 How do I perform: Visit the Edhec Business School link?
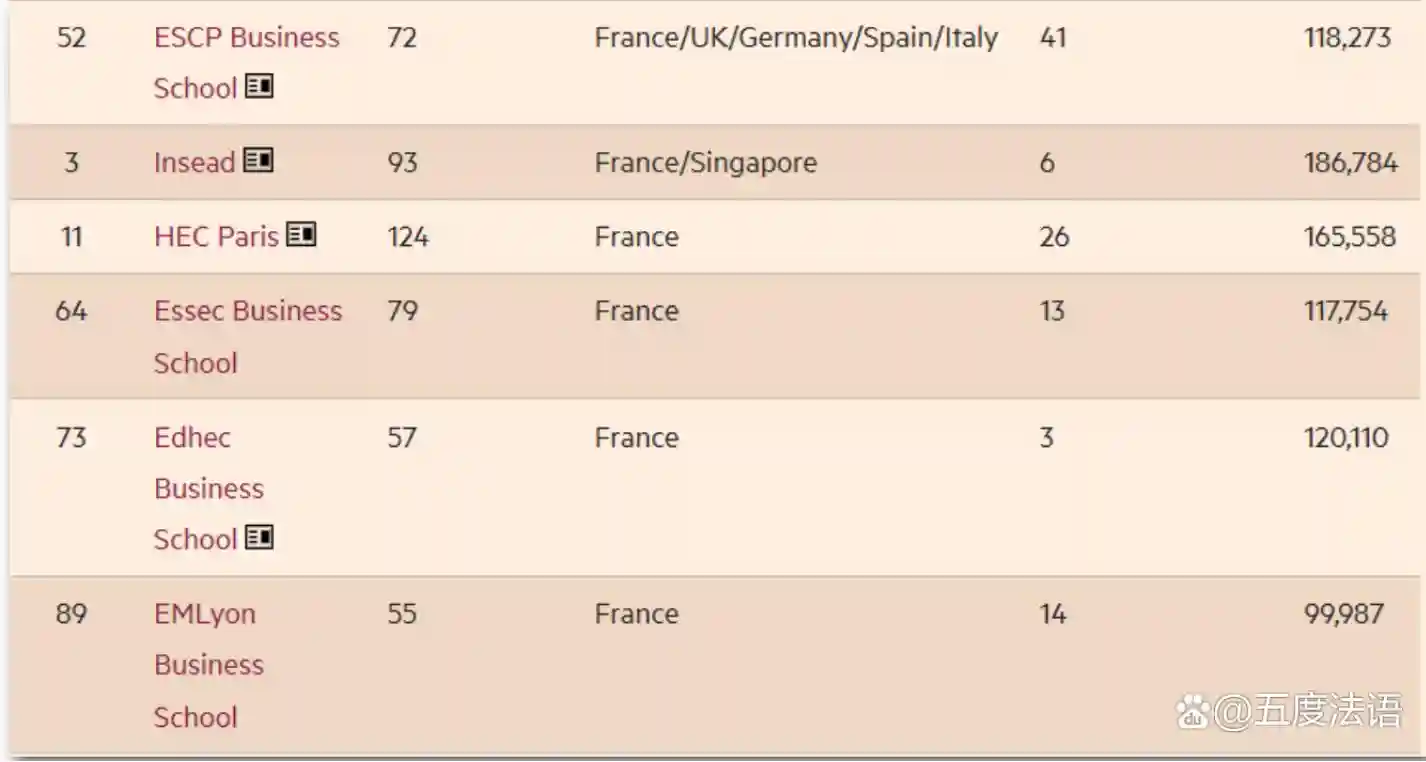click(x=208, y=488)
